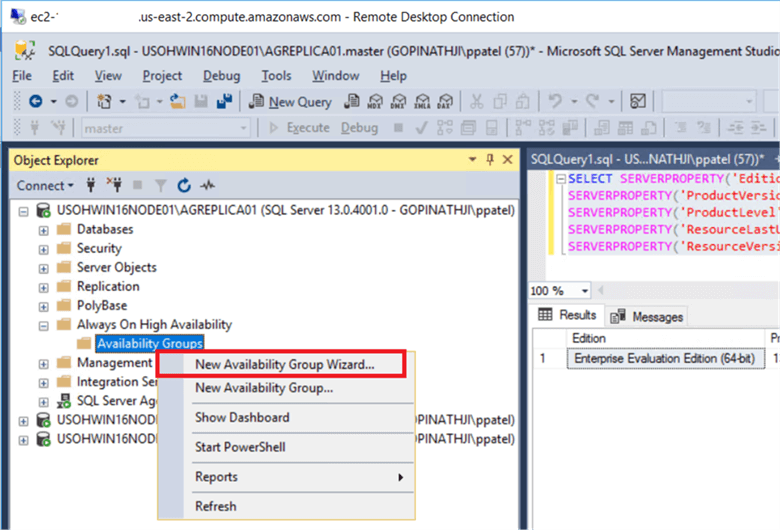The height and width of the screenshot is (530, 780).
Task: Select New Availability Group Wizard menu entry
Action: click(x=284, y=365)
